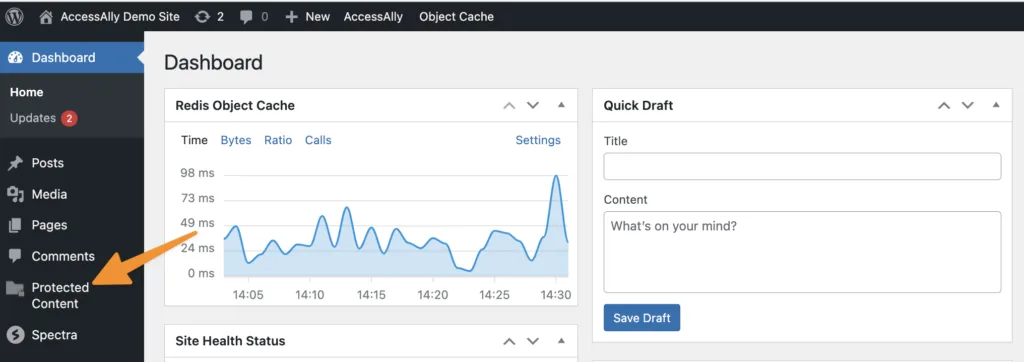
Task: Move Site Health Status panel down
Action: (533, 341)
